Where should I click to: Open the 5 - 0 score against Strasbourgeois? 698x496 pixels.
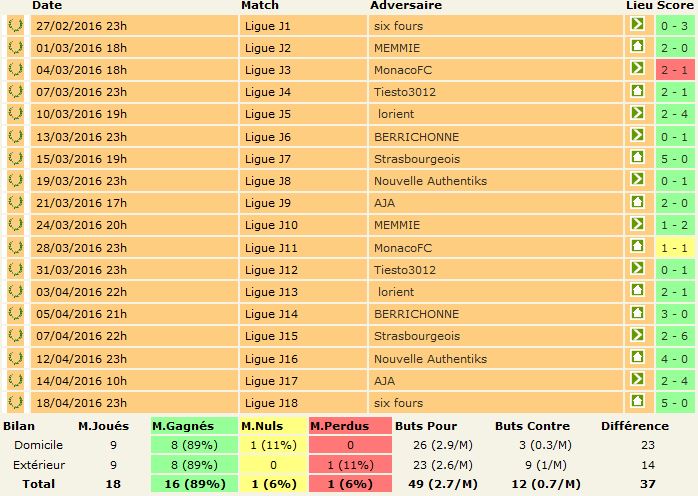[673, 158]
